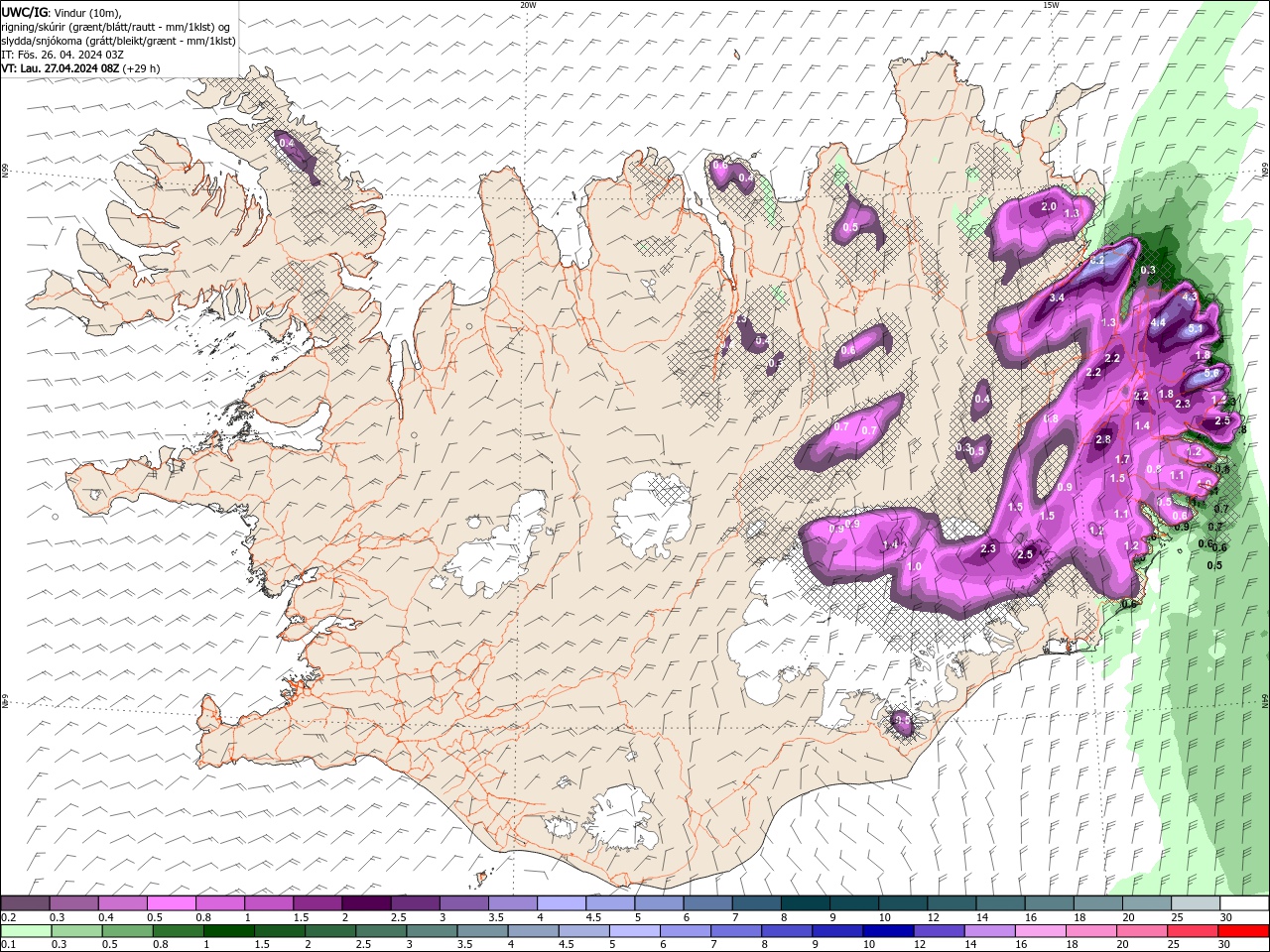Viewport: 1270px width, 952px height.
Task: Click the '5.1' precipitation value label
Action: coord(1196,329)
